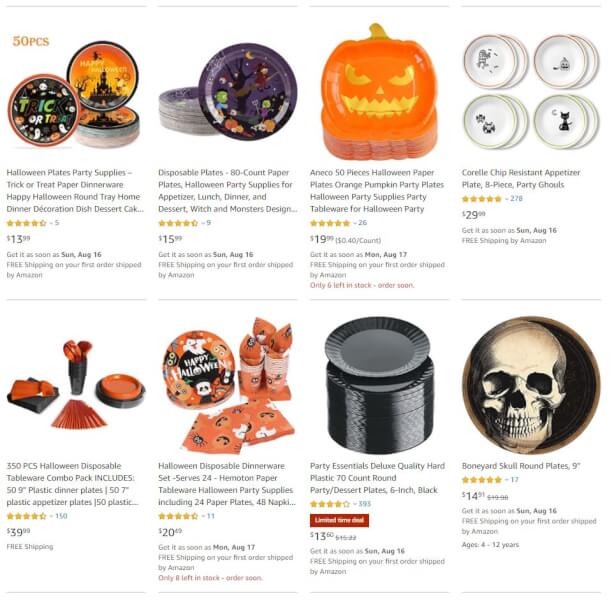View the 150 reviews for 350 PCS set
This screenshot has height=600, width=614.
pos(61,516)
